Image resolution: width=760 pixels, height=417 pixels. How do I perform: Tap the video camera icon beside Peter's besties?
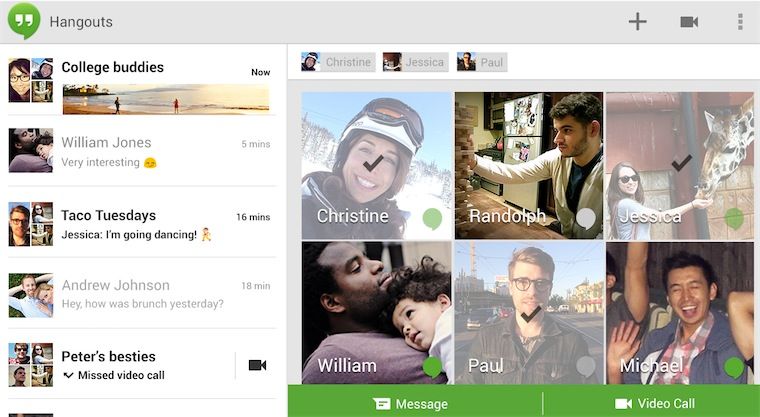pyautogui.click(x=257, y=365)
